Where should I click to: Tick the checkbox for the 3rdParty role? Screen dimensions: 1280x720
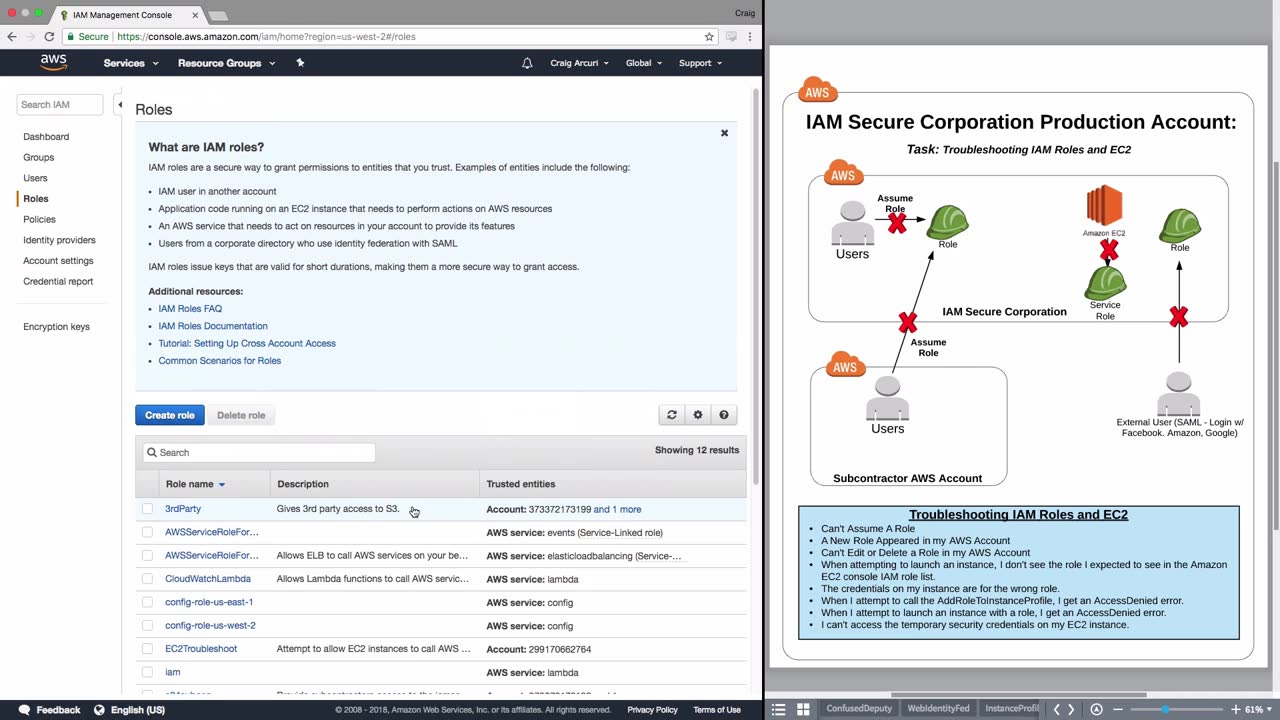click(x=148, y=509)
